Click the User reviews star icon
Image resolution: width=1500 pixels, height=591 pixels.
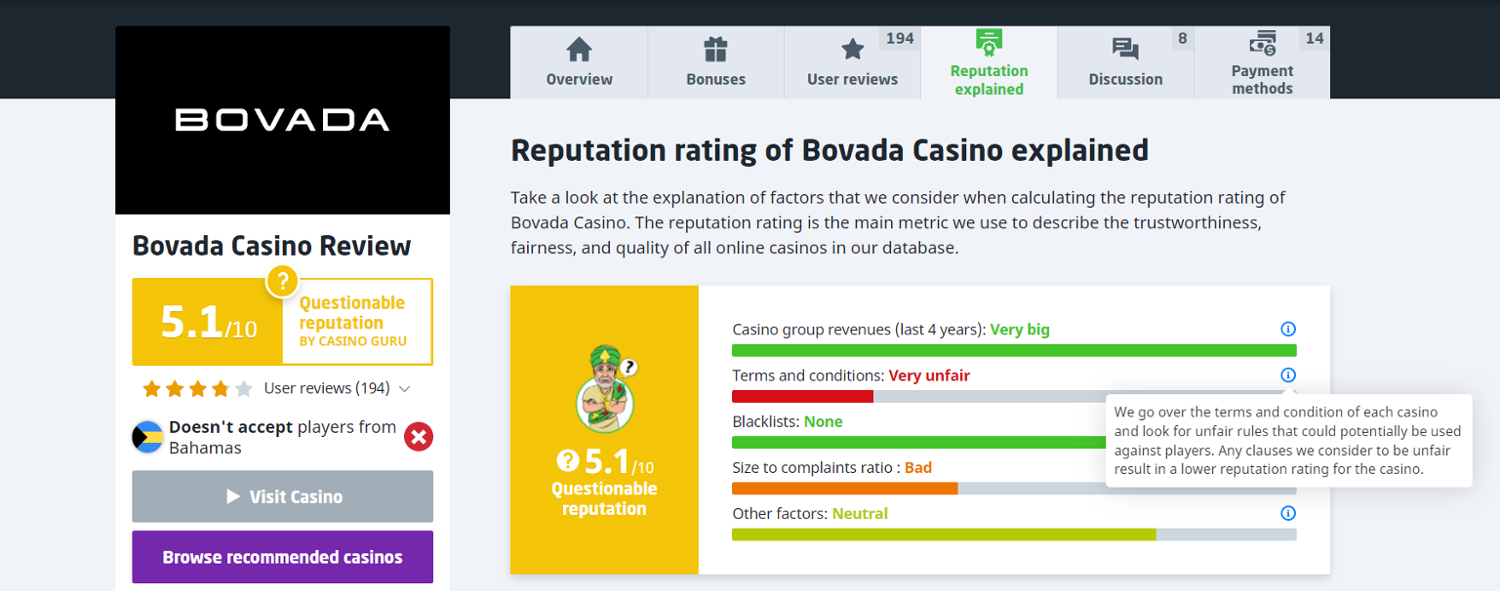point(852,49)
